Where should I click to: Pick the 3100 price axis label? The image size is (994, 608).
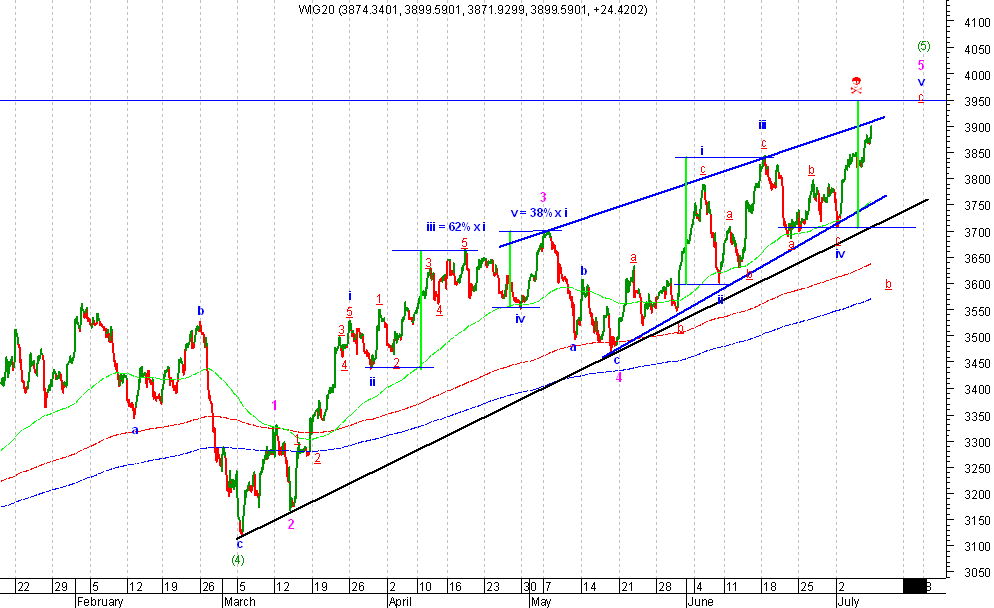point(976,547)
